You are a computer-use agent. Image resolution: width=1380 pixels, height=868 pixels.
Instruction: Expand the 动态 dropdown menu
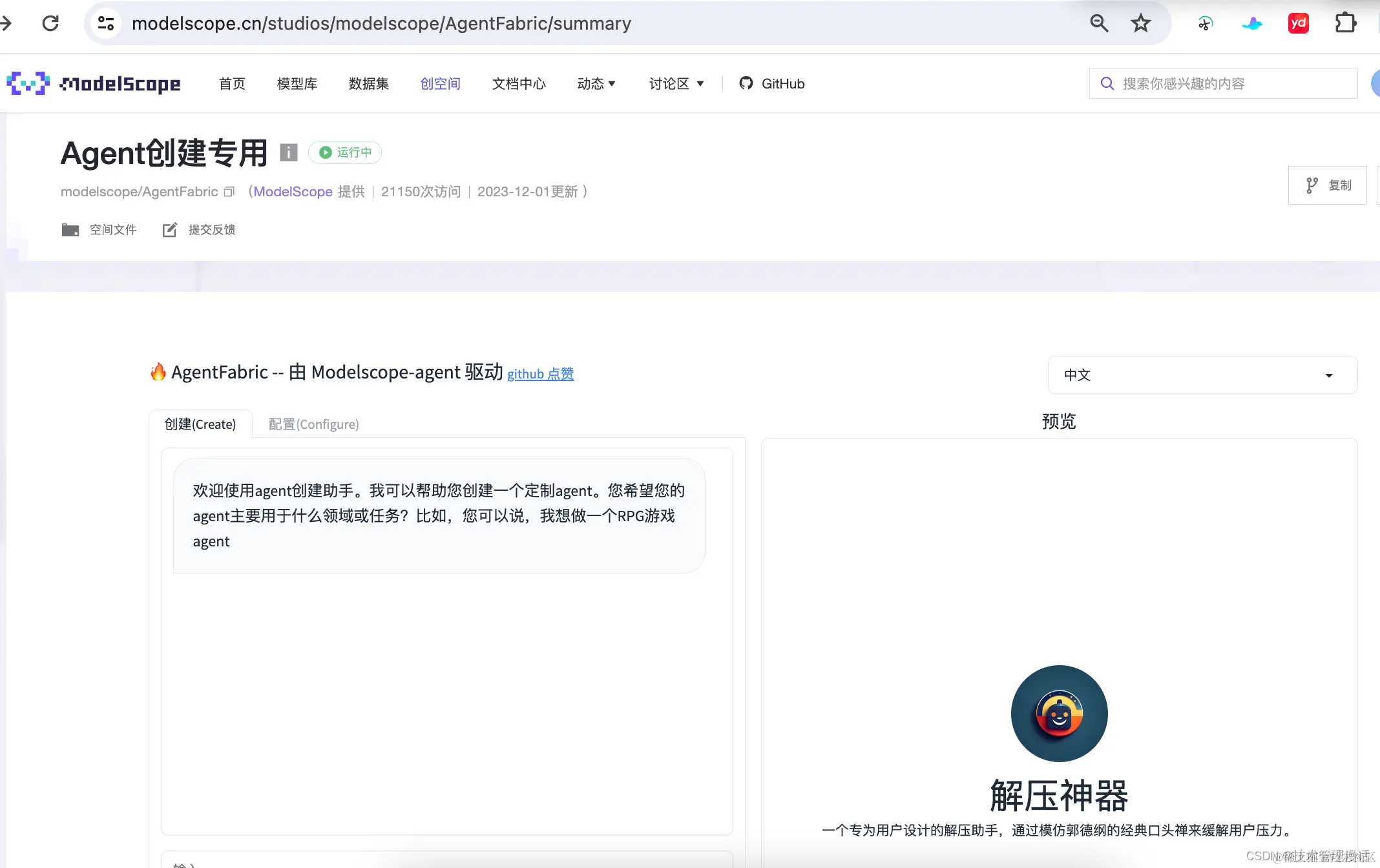click(596, 83)
